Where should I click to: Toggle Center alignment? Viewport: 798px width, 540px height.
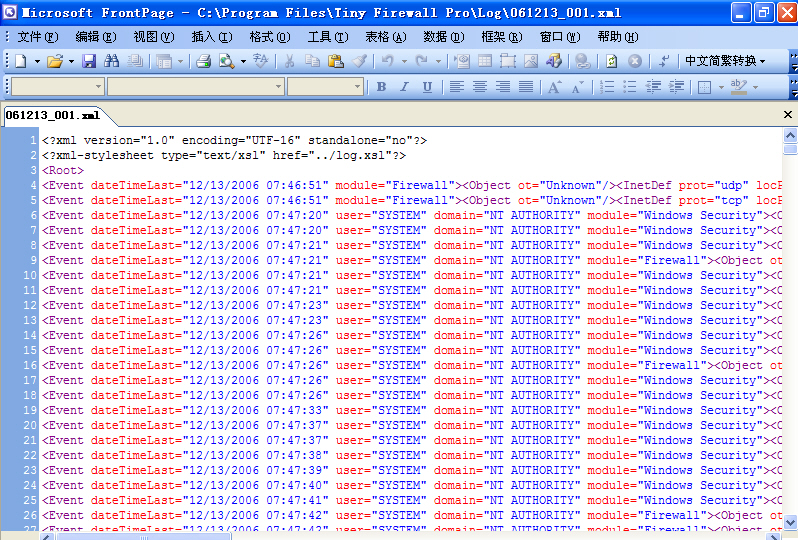[479, 87]
